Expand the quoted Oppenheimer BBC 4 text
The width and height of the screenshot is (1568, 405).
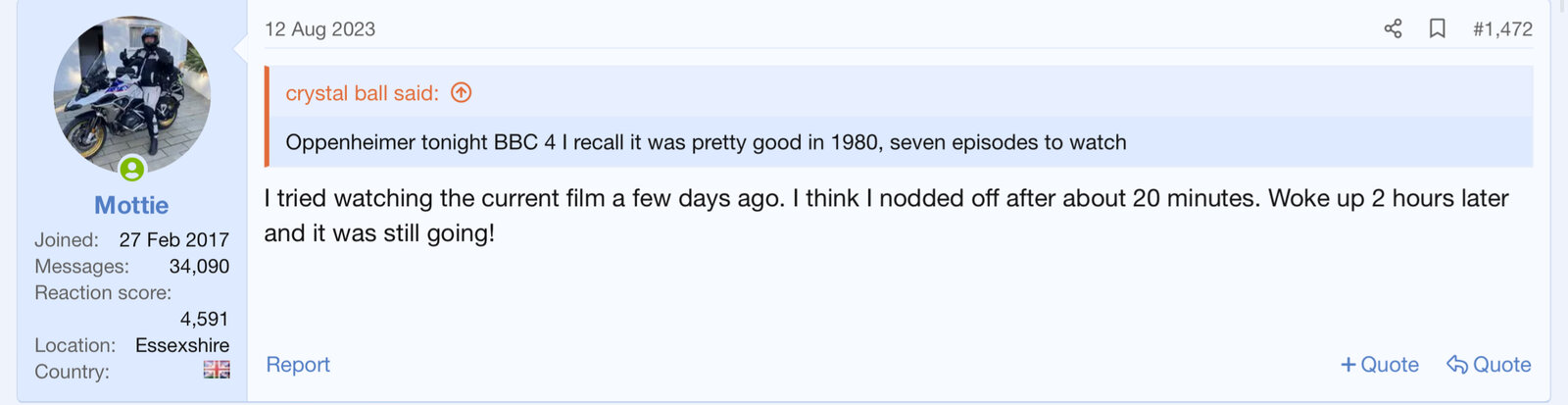706,142
